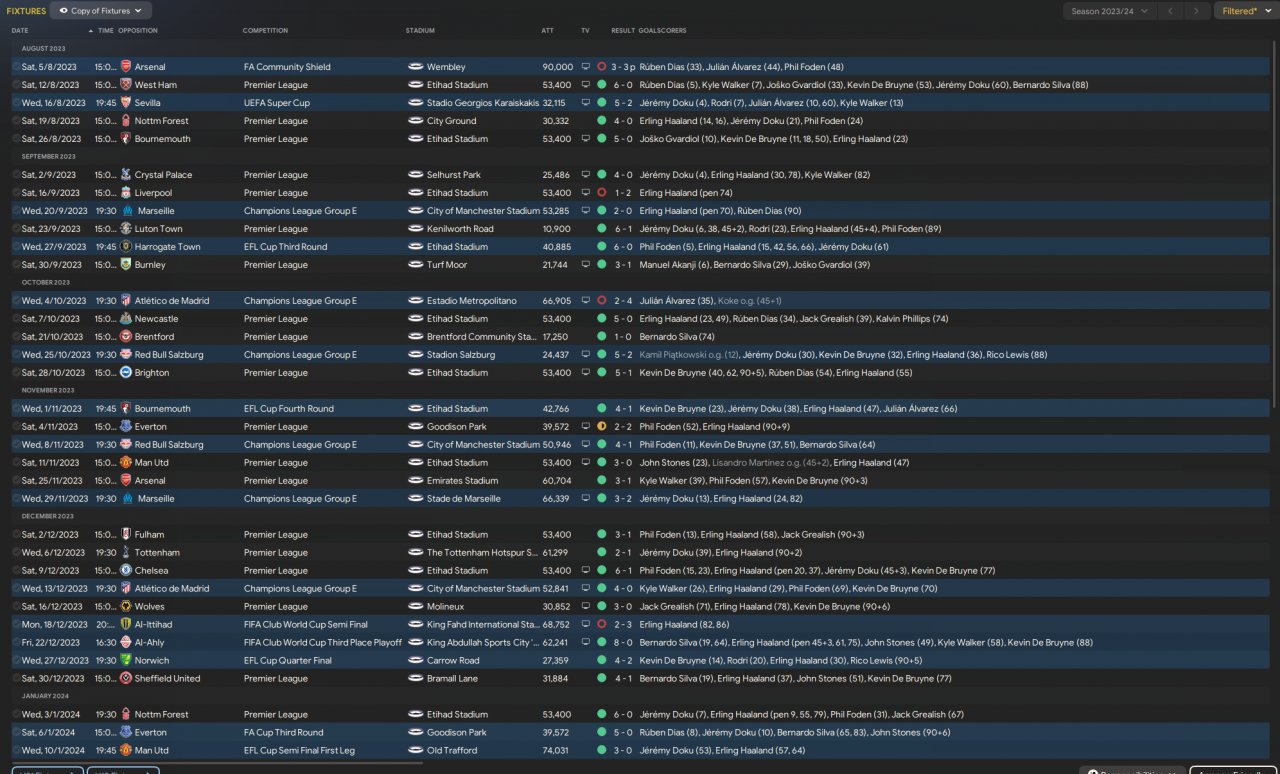Click the TV icon in the Crystal Palace row
Screen dimensions: 1280x774
click(x=586, y=175)
